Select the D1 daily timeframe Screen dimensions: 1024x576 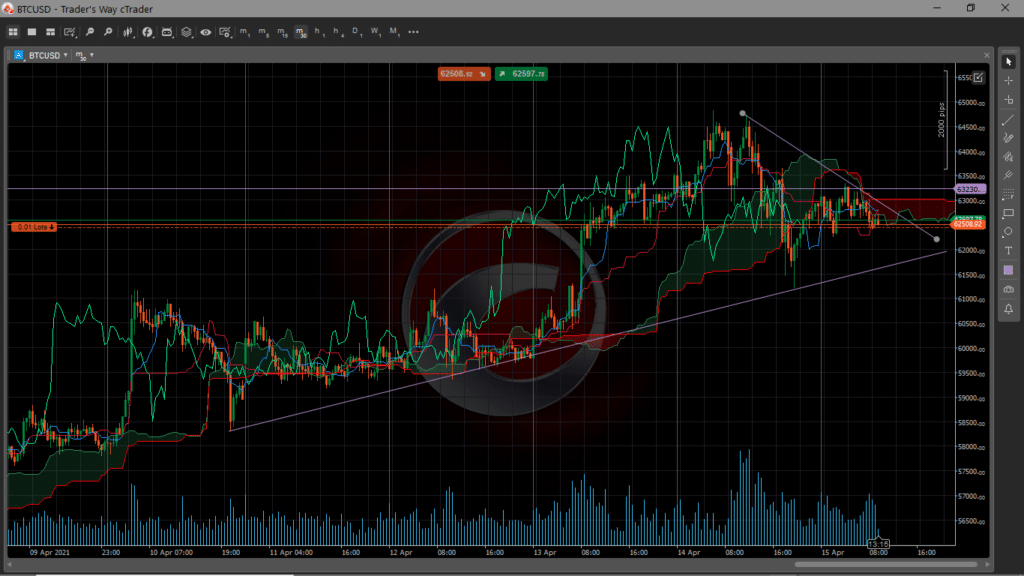pos(357,32)
